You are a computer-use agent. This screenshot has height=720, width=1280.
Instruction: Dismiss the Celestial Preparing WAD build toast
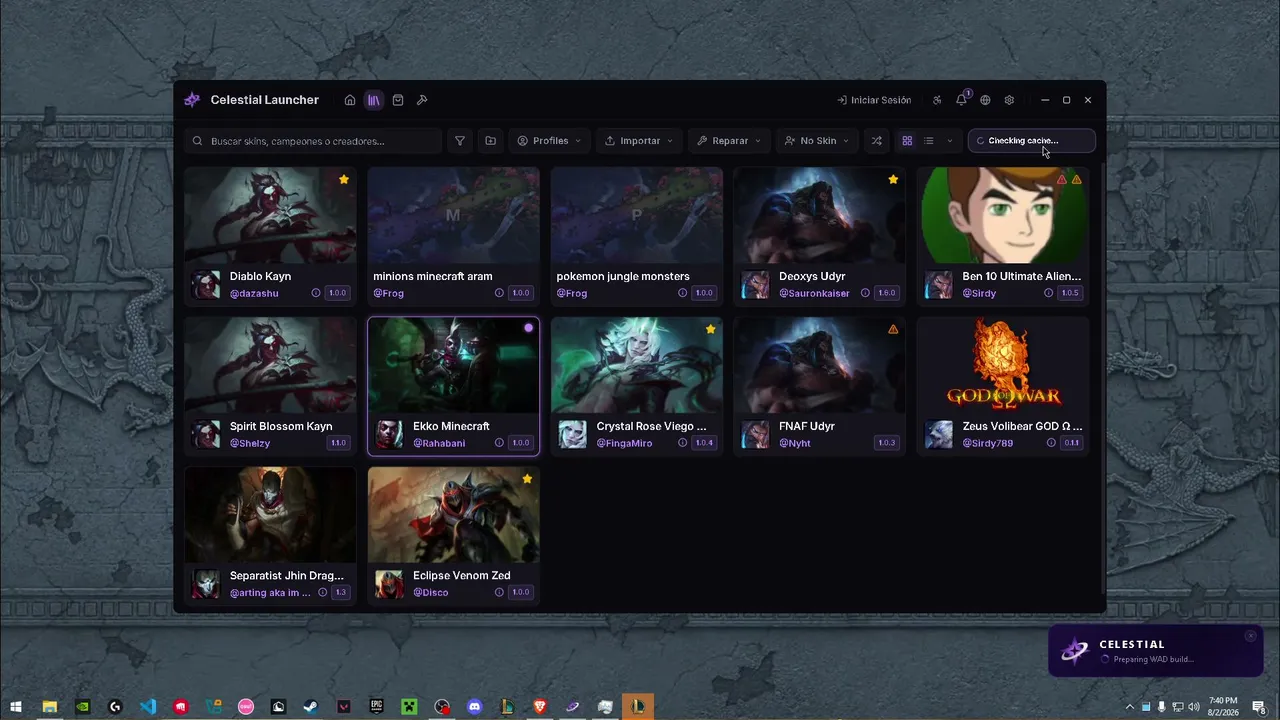click(x=1250, y=636)
